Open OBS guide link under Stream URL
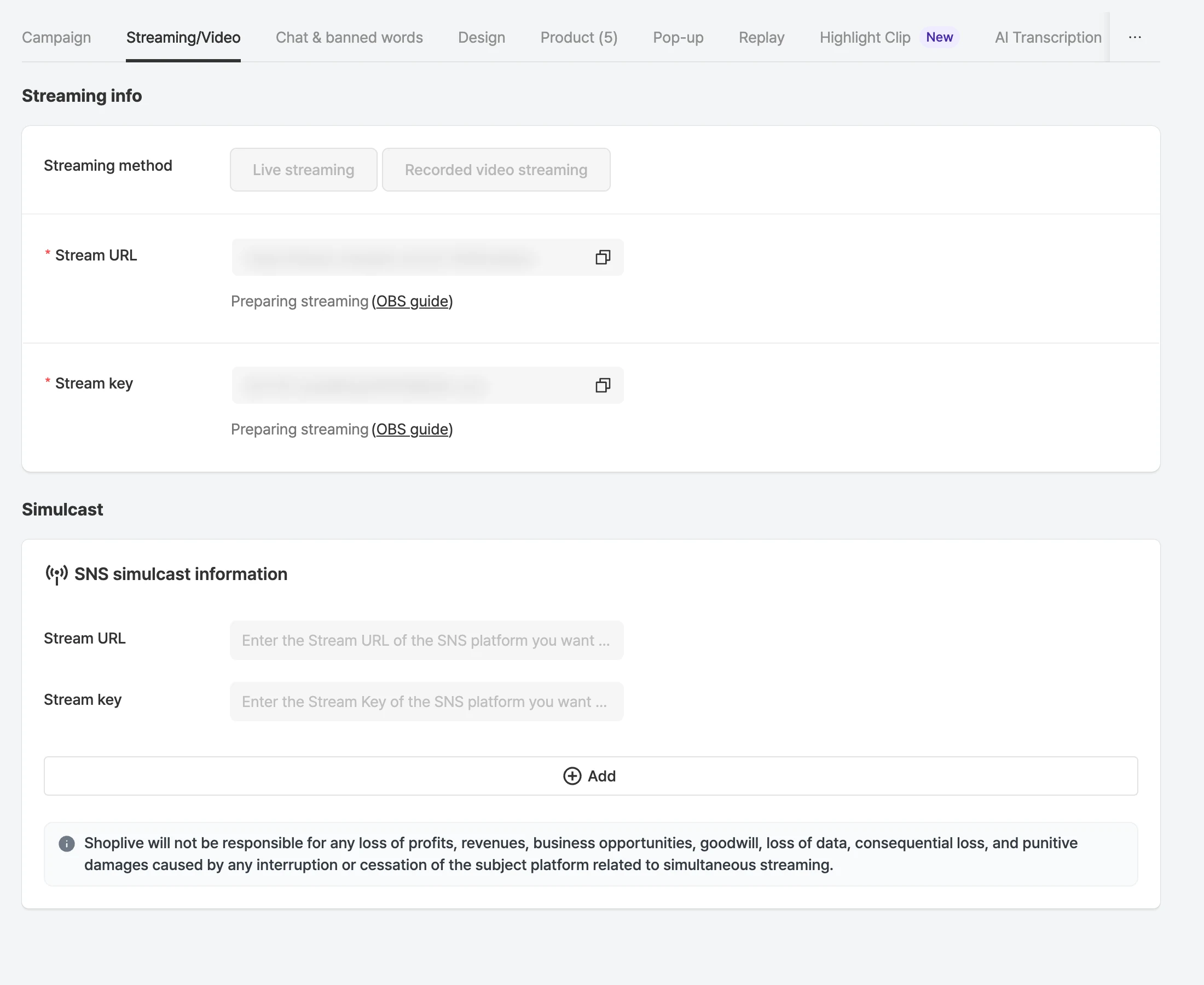The height and width of the screenshot is (985, 1204). 413,302
